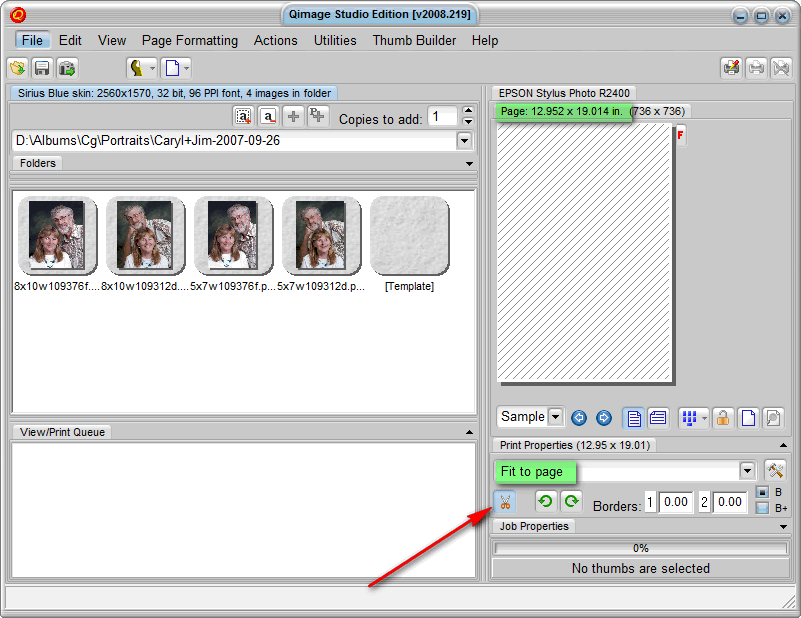Viewport: 801px width, 618px height.
Task: Open the Help menu
Action: click(x=485, y=40)
